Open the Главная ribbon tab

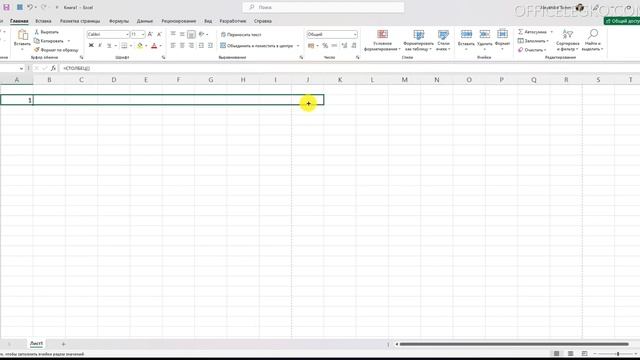(19, 21)
